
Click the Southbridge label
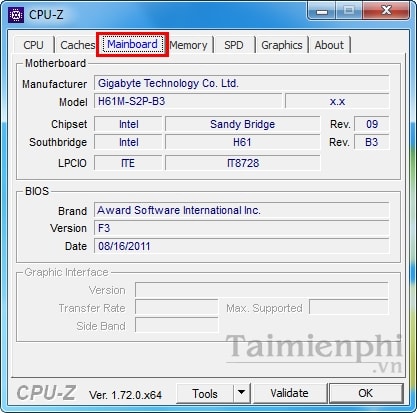(x=58, y=142)
